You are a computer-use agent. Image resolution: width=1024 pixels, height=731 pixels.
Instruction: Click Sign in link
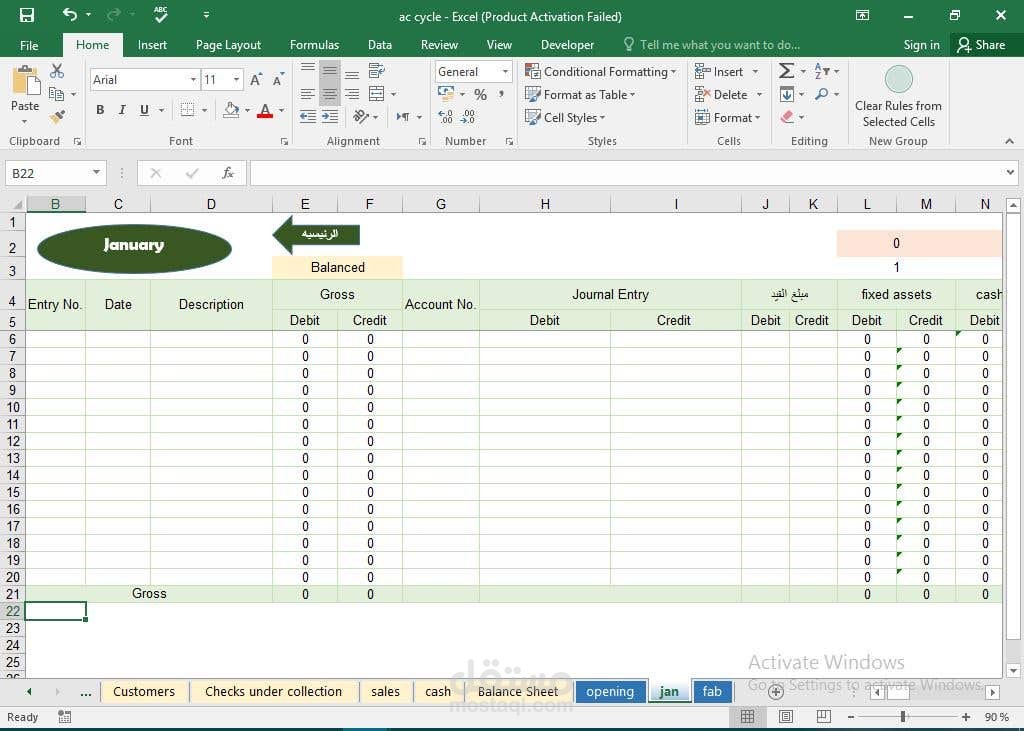[921, 45]
